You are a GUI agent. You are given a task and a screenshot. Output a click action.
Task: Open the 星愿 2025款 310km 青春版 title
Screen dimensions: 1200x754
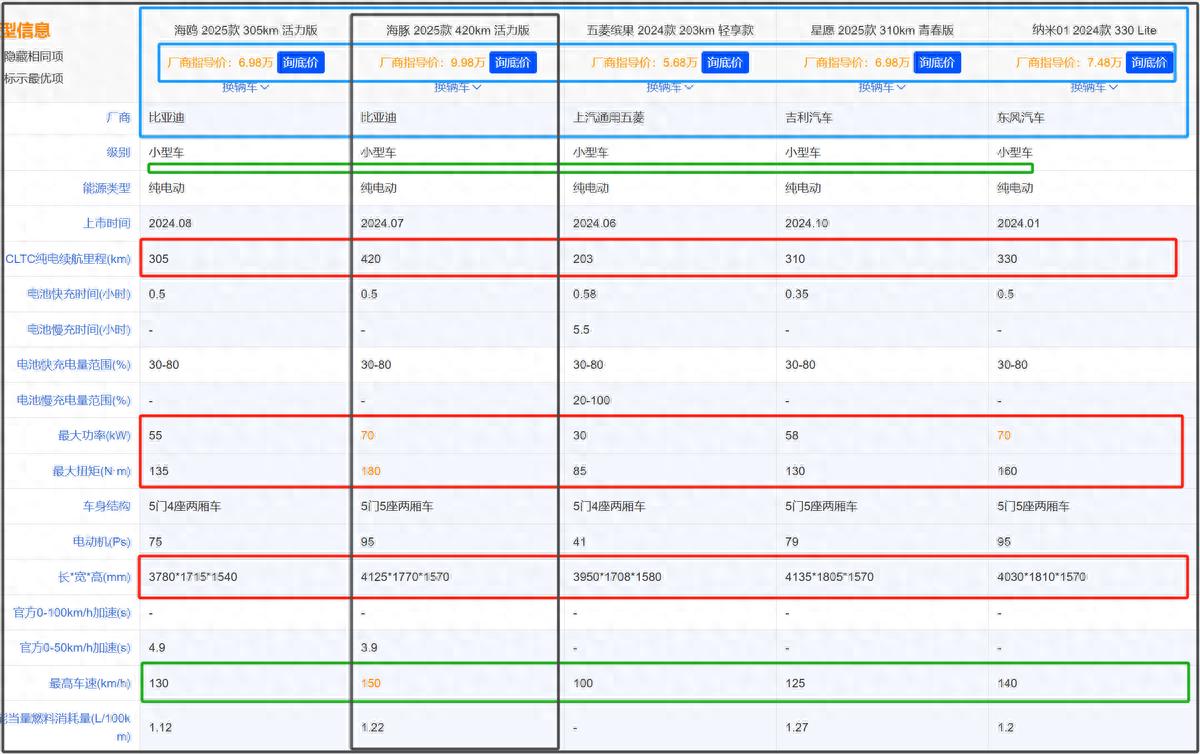click(882, 30)
